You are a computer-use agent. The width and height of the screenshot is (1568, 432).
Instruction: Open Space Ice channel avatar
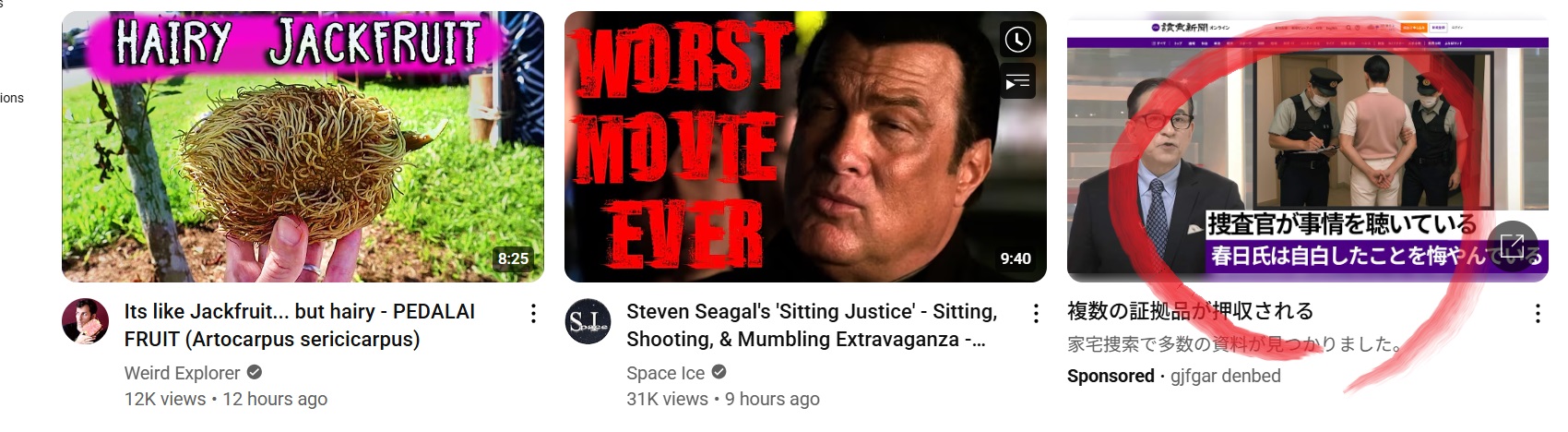[x=588, y=322]
